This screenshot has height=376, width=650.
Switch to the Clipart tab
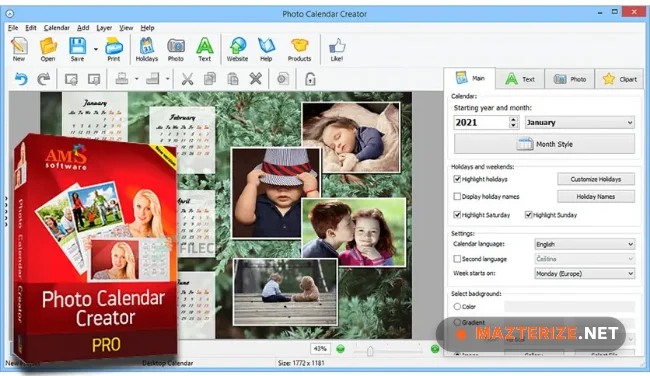[619, 79]
